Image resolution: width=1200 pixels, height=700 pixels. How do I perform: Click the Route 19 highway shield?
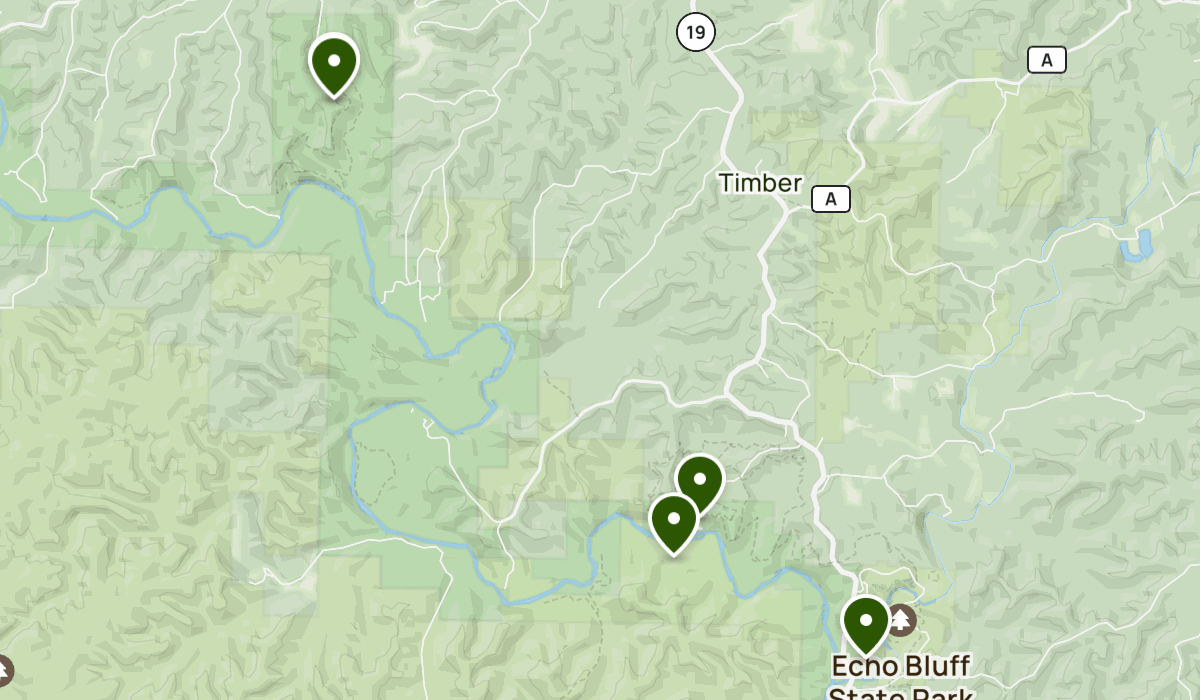tap(695, 32)
